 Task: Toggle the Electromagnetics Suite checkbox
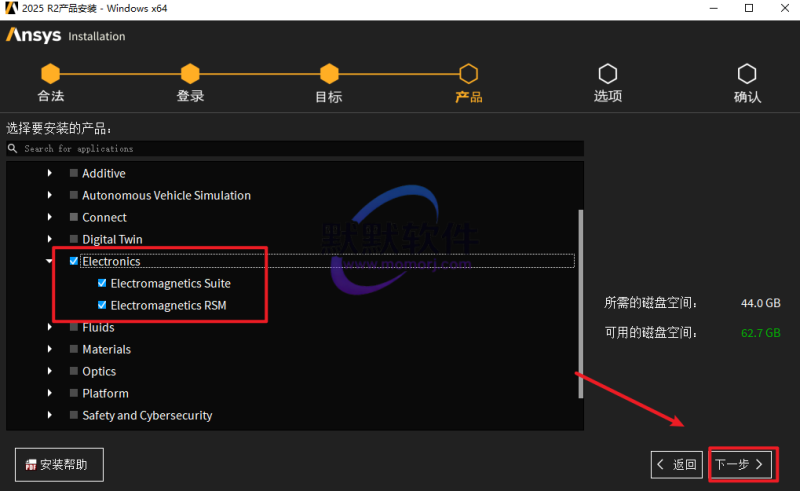(102, 284)
